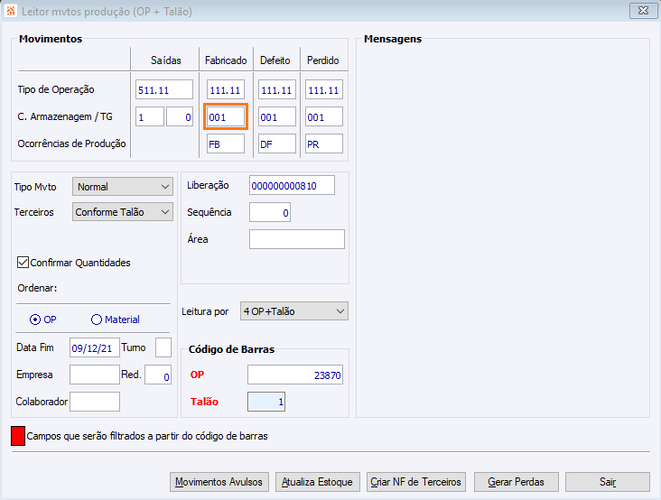
Task: Click the Data Fim field 09/12/21
Action: [x=94, y=347]
